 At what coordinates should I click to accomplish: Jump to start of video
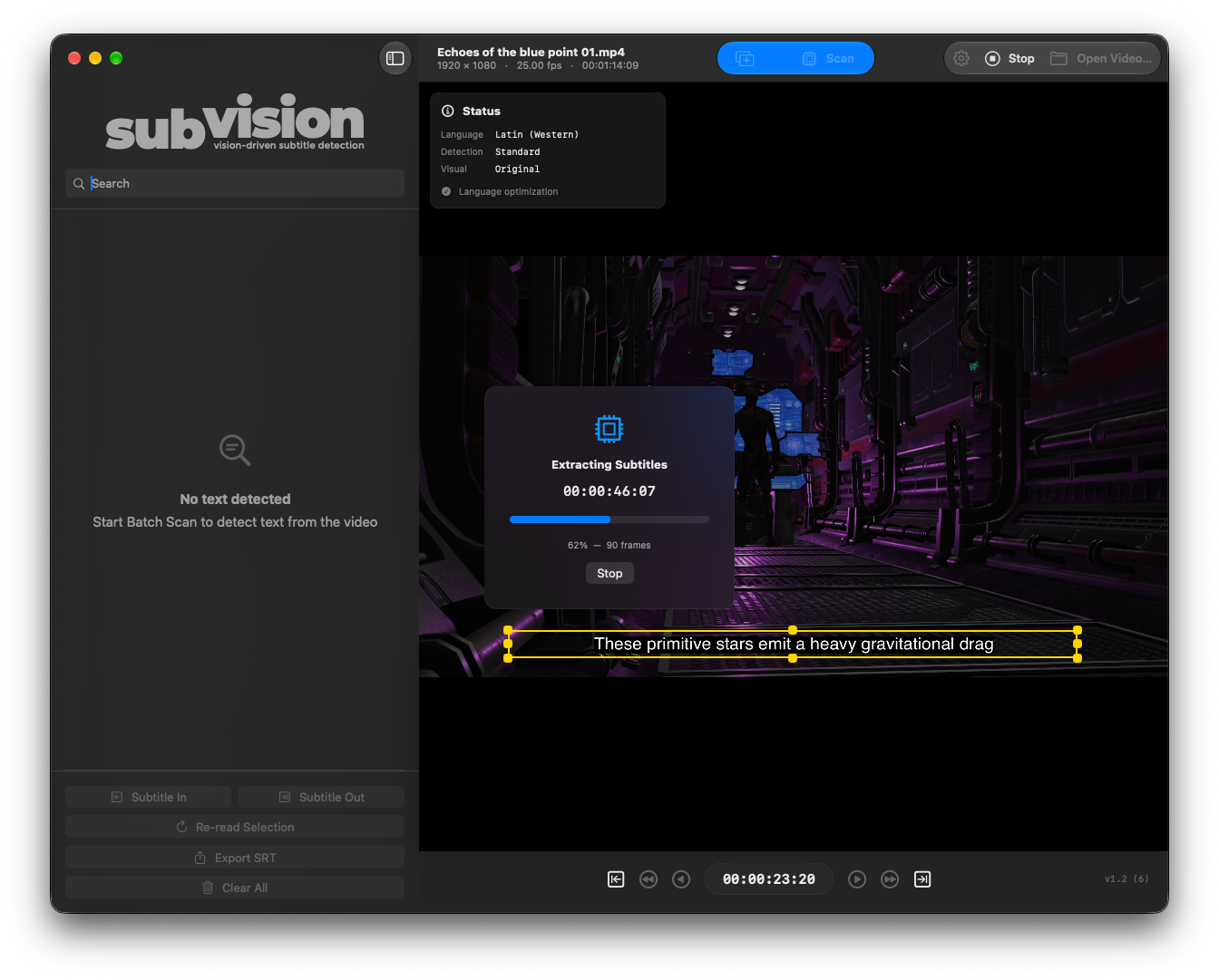(x=616, y=879)
